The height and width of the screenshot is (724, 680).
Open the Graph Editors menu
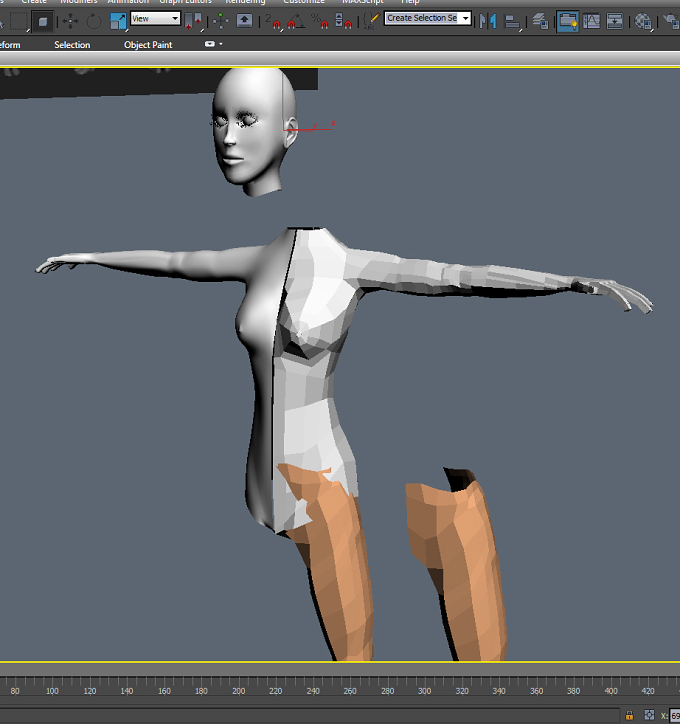[x=185, y=2]
